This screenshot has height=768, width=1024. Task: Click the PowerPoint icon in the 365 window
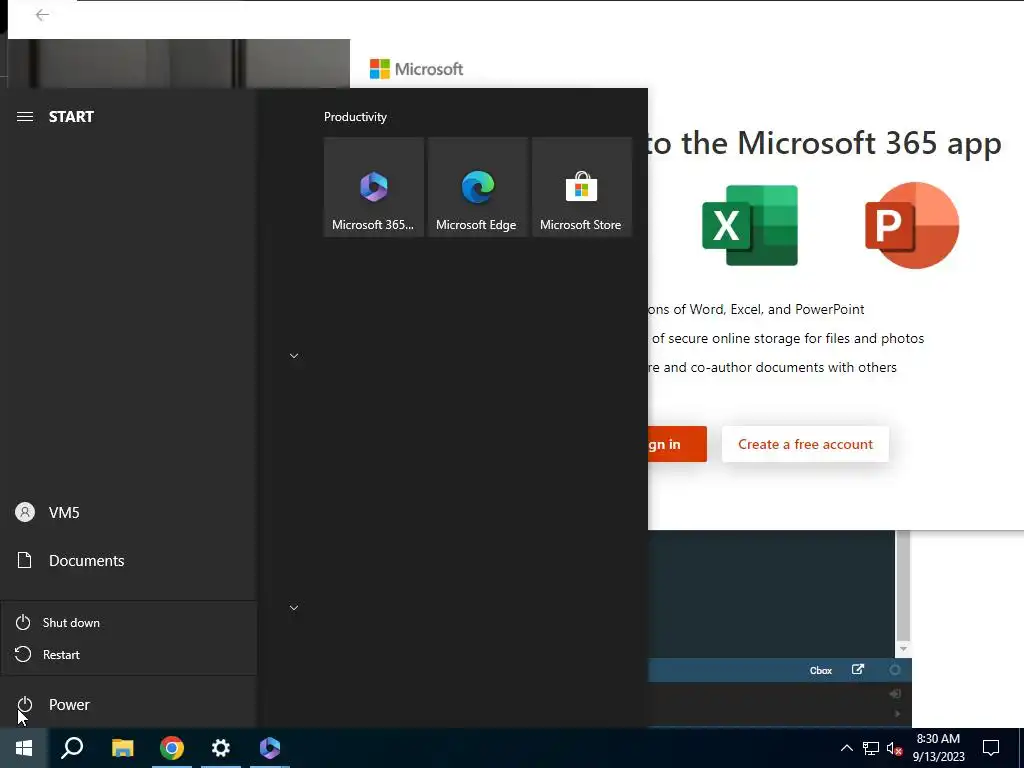click(x=912, y=225)
